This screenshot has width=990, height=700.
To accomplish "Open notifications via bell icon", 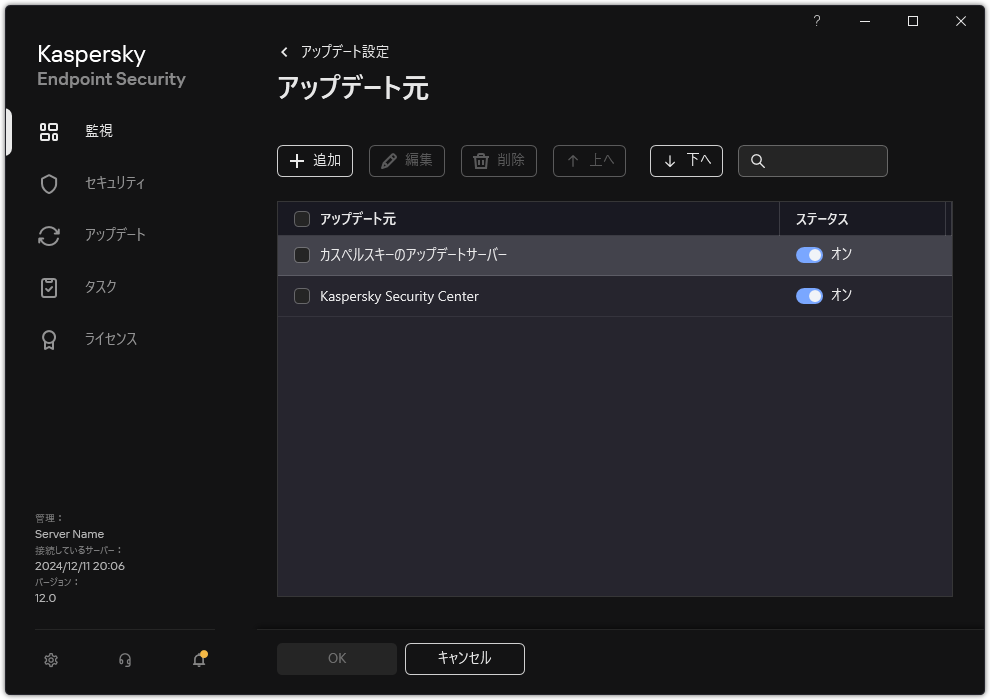I will click(197, 660).
